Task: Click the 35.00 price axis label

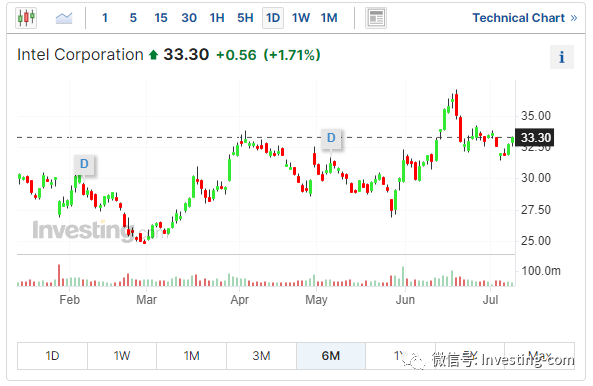Action: coord(536,116)
